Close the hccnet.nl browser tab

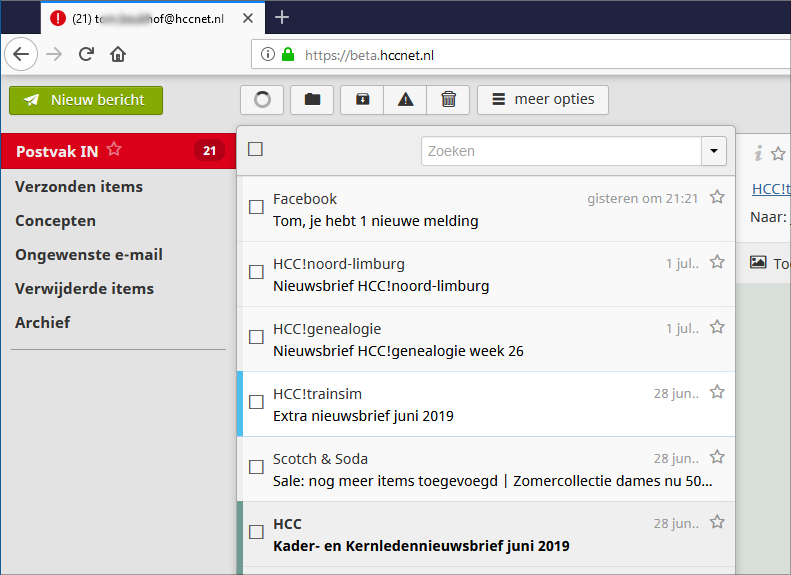(x=248, y=19)
